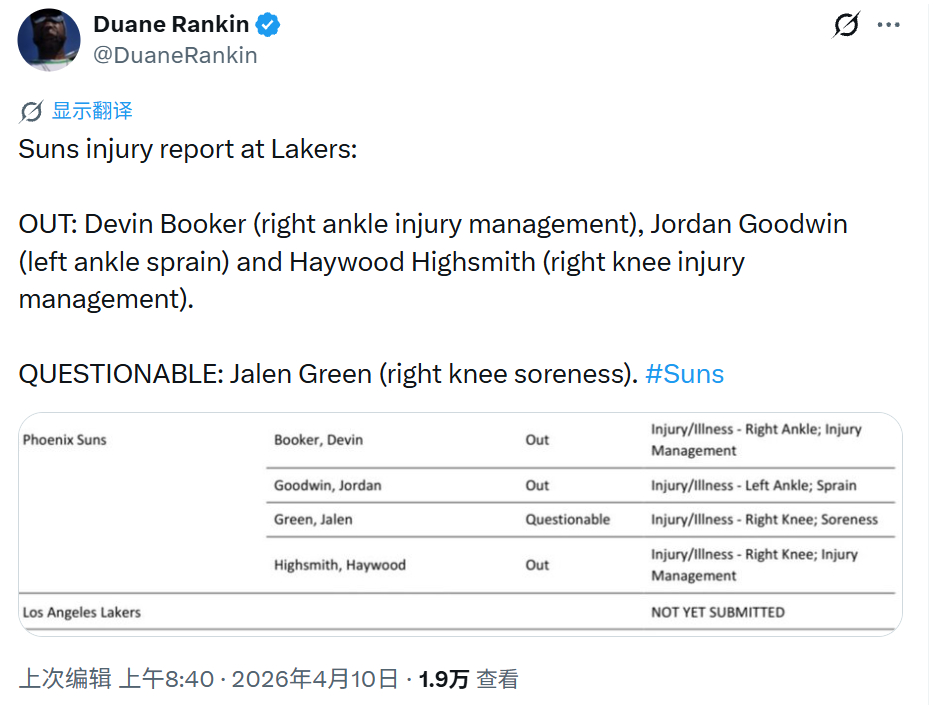Click "Suns injury report at Lakers" text
The image size is (934, 705).
[187, 150]
